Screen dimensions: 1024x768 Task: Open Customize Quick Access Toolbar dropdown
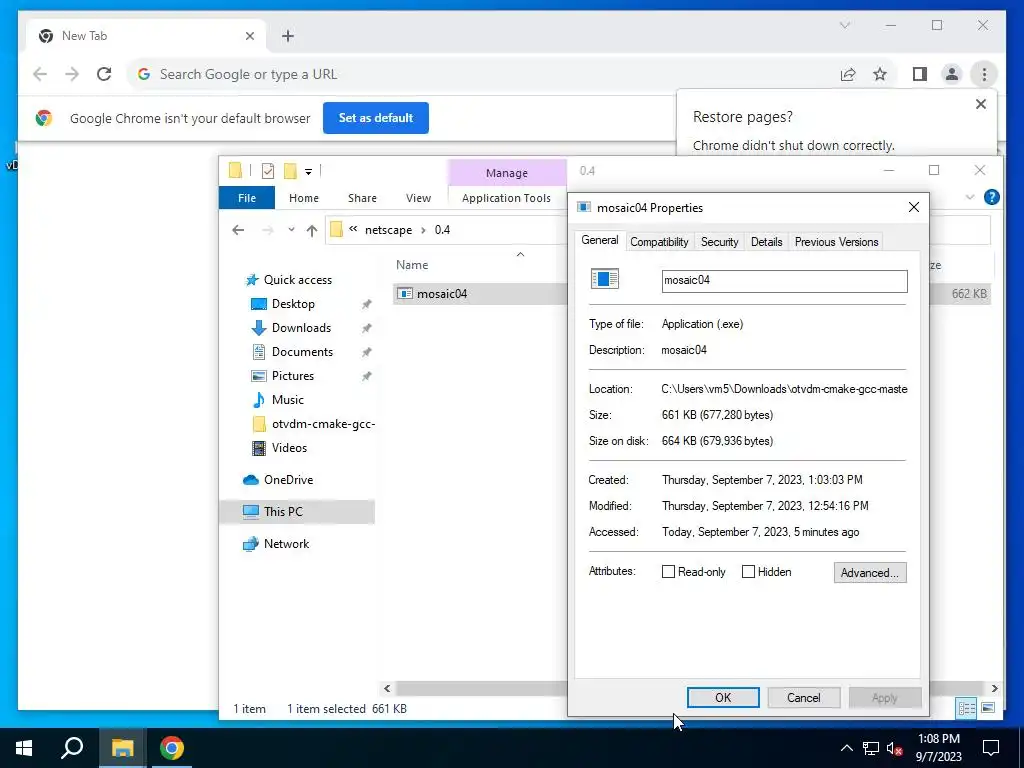coord(308,172)
